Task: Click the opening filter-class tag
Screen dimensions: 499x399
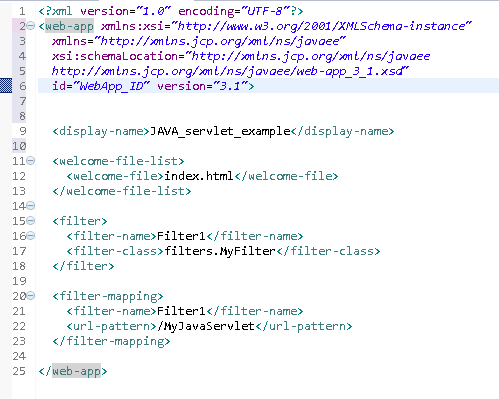Action: 115,251
